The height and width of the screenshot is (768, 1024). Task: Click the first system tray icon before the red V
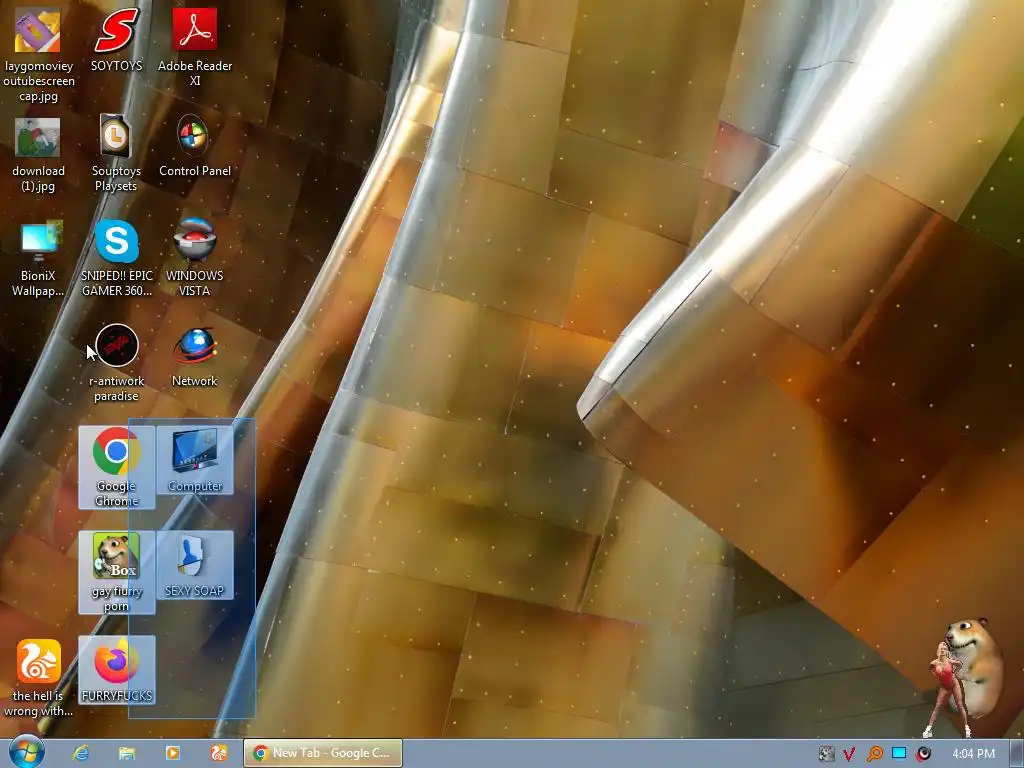click(826, 754)
